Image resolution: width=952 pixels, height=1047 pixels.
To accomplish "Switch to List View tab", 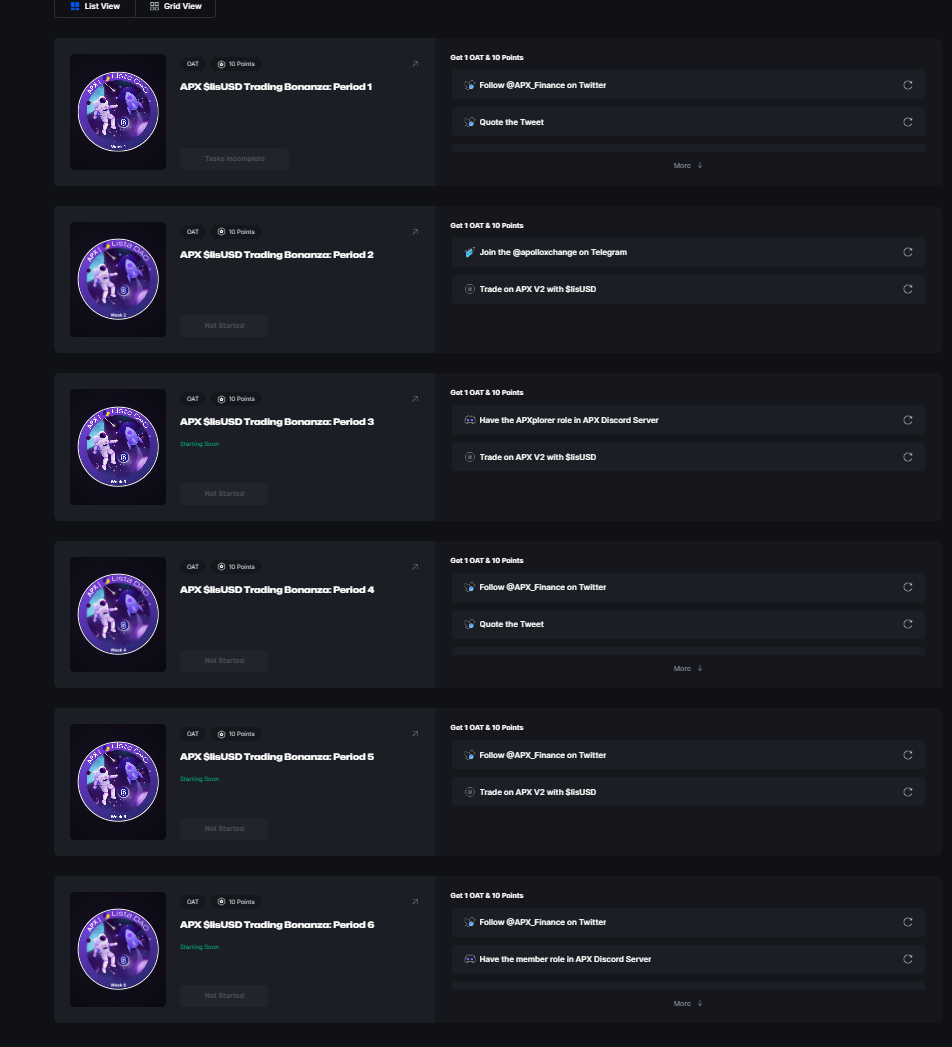I will tap(95, 7).
